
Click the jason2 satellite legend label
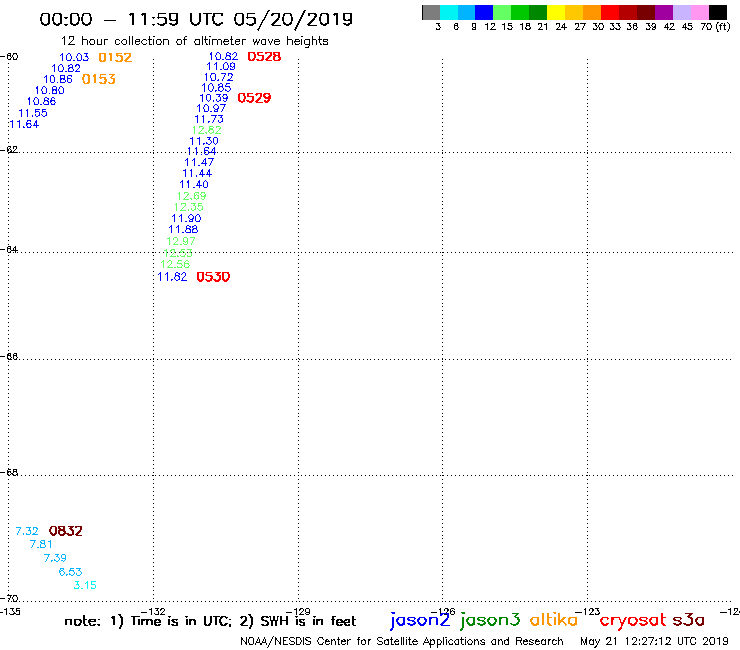coord(420,620)
